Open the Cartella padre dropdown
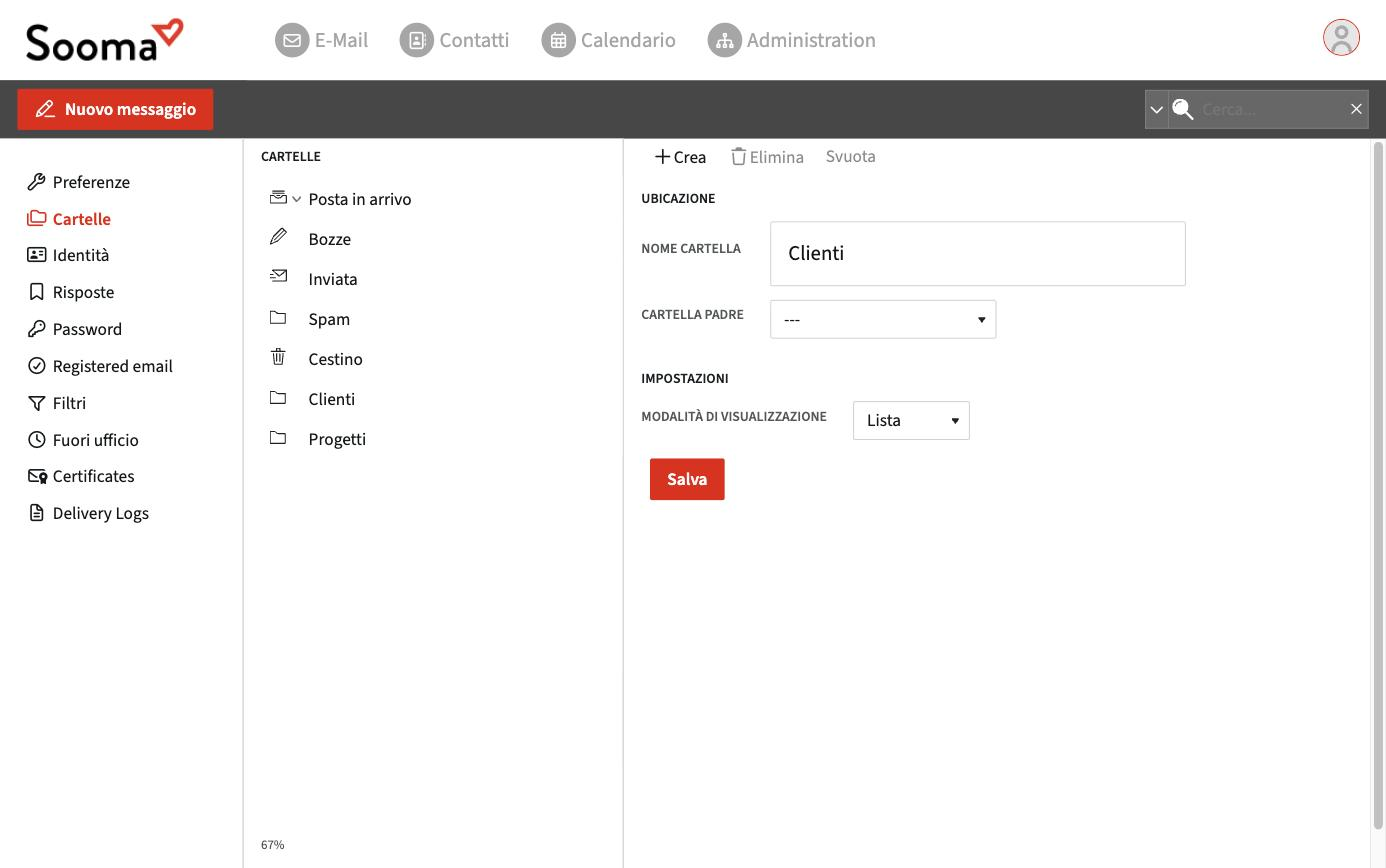 pos(883,319)
